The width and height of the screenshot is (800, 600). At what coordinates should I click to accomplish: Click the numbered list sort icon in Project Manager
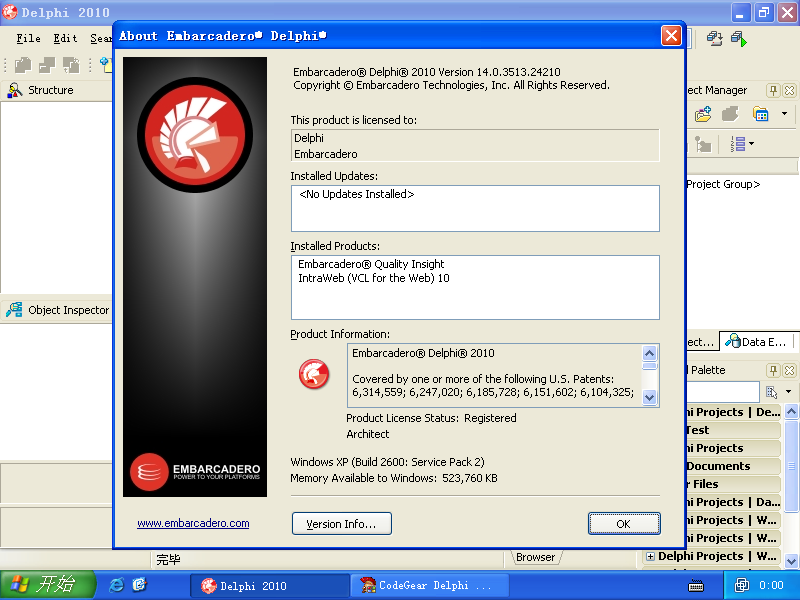[x=738, y=145]
